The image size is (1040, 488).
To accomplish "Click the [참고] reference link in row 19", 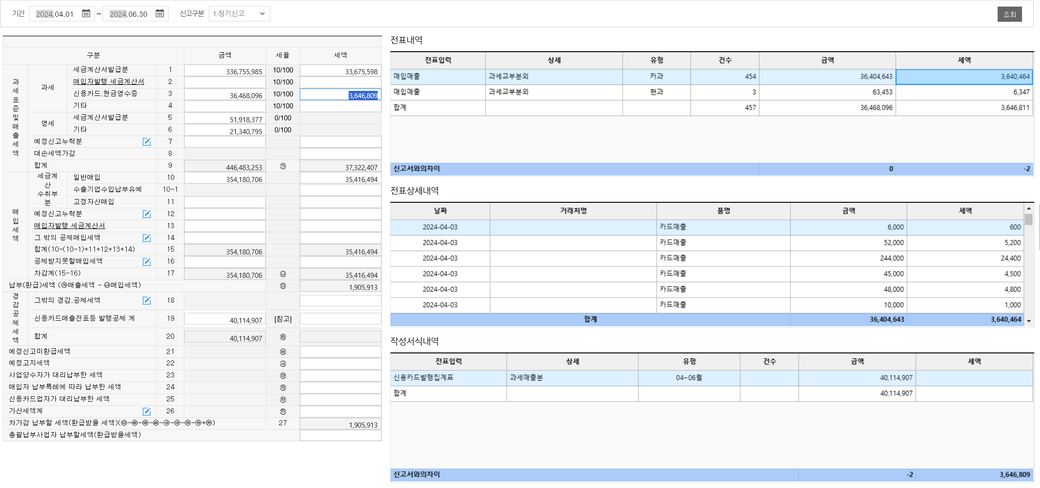I will point(283,319).
